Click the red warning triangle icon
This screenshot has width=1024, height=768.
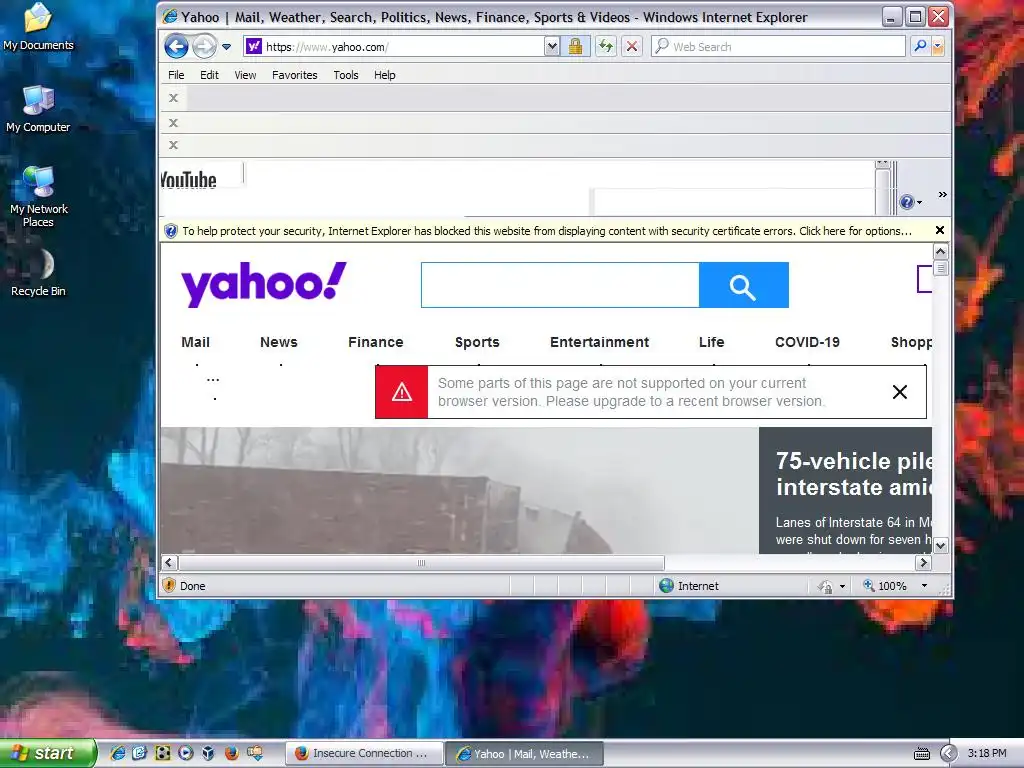coord(402,392)
